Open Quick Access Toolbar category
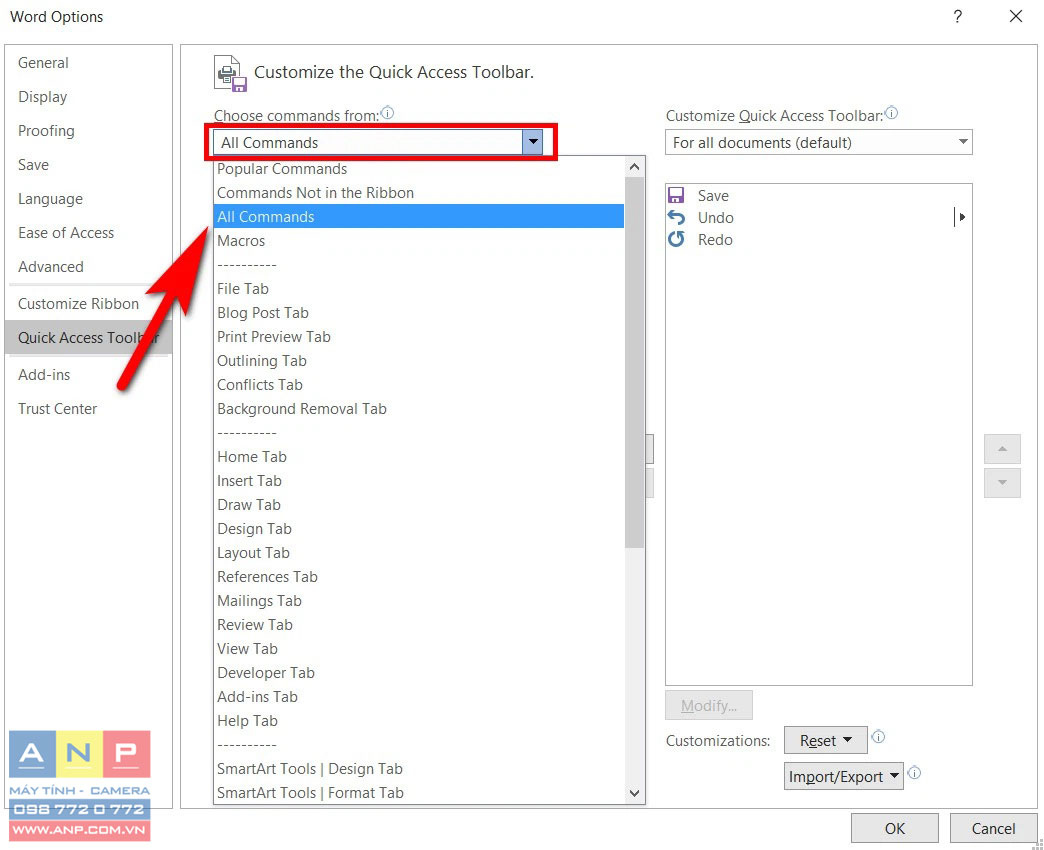The height and width of the screenshot is (850, 1044). point(88,337)
